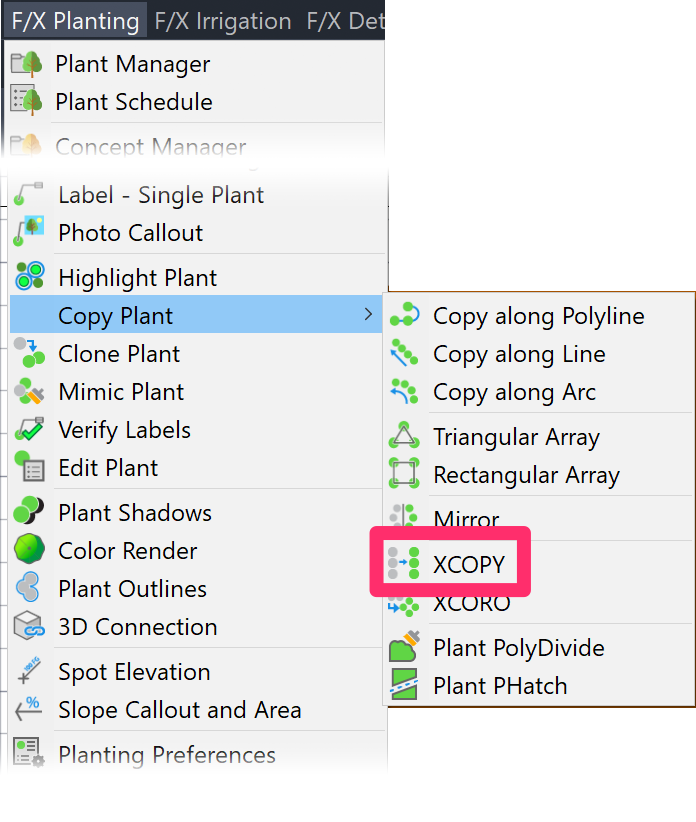Select the Triangular Array icon

click(404, 436)
